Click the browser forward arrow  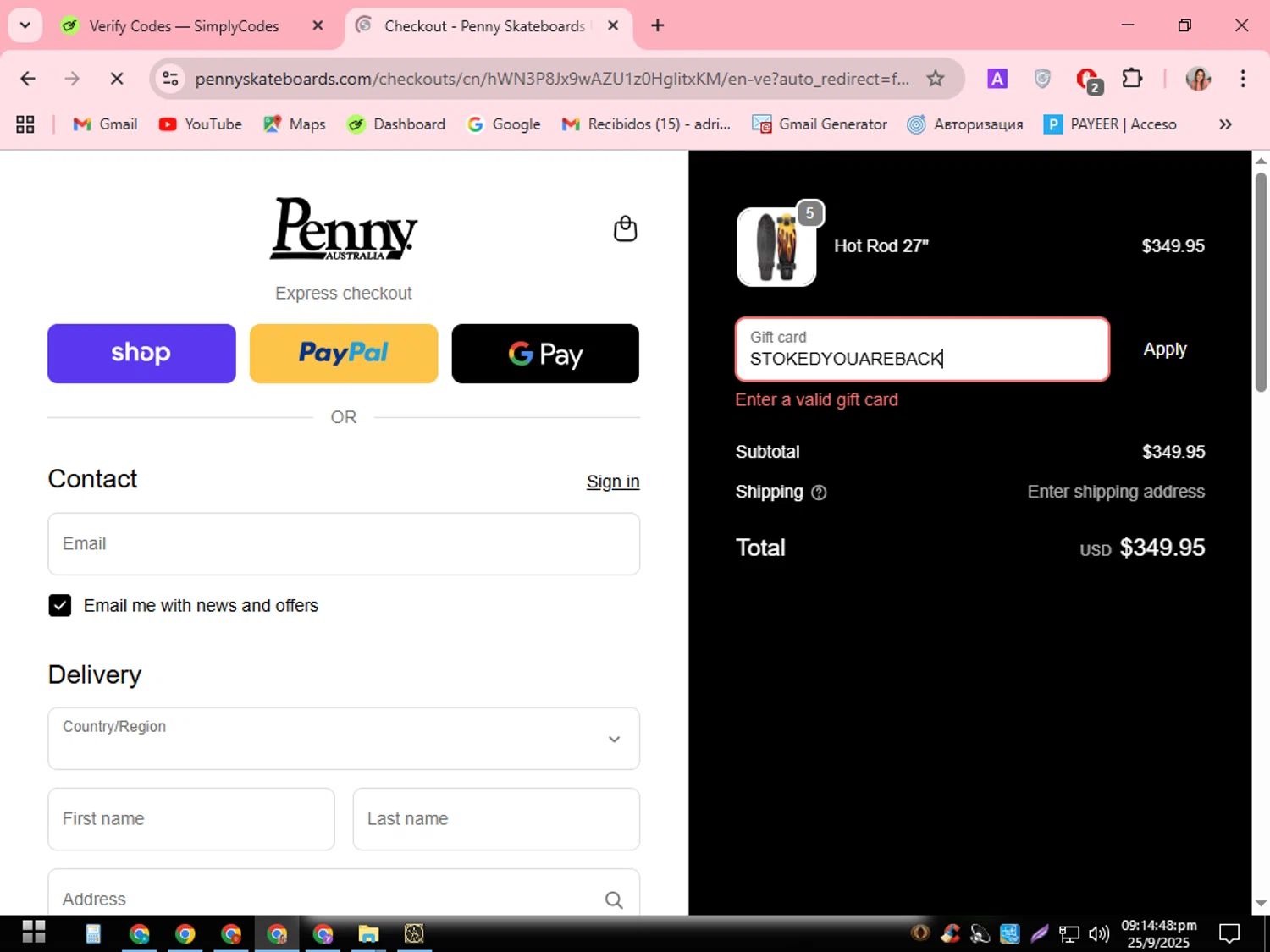[72, 79]
